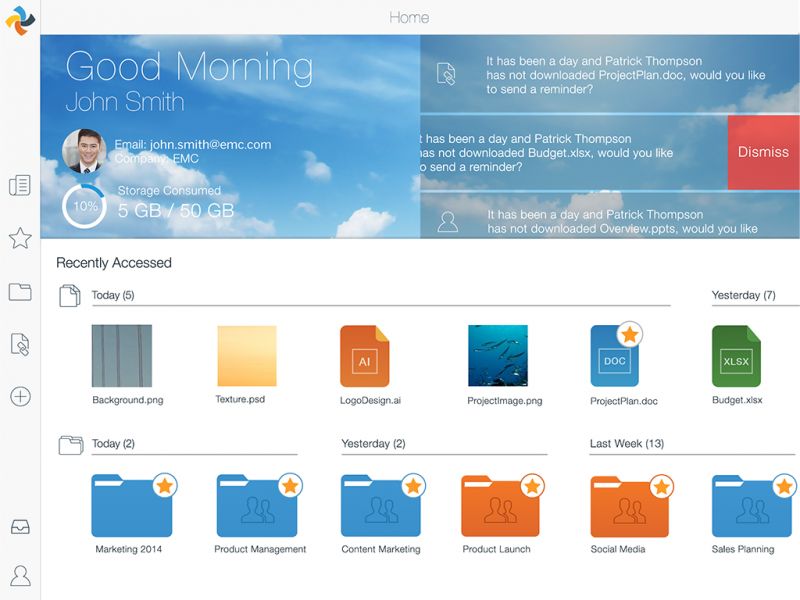Viewport: 800px width, 600px height.
Task: Open the Budget.xlsx reminder text
Action: 546,153
